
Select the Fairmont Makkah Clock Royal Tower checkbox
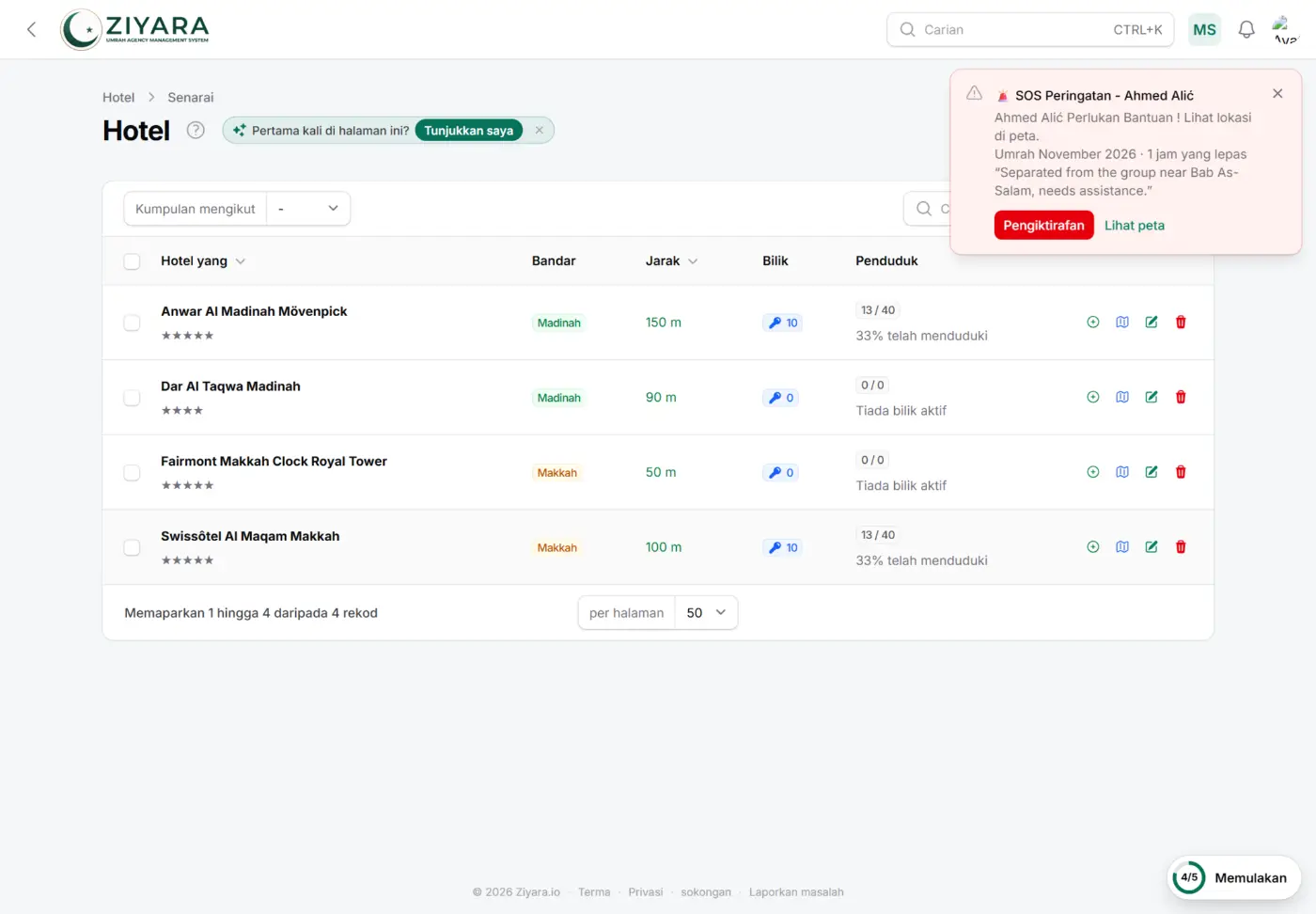[132, 473]
